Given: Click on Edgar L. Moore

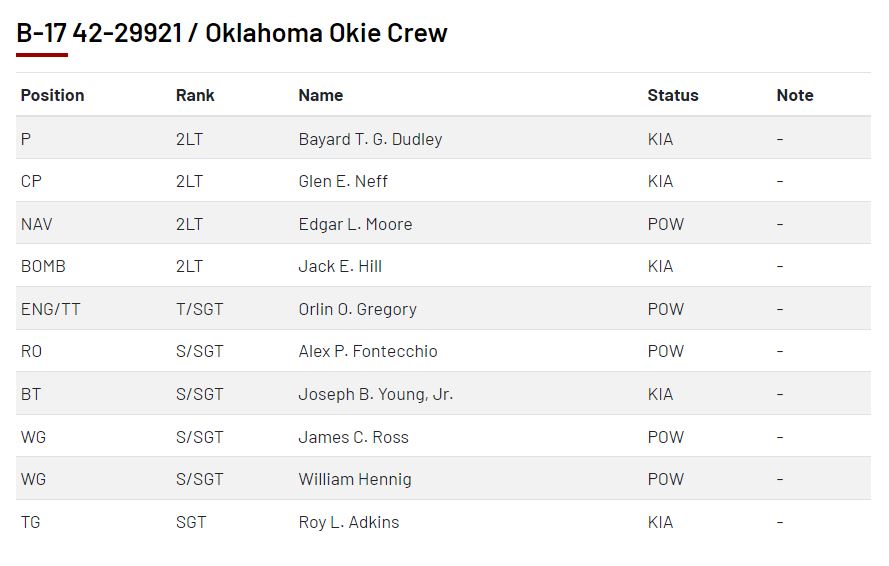Looking at the screenshot, I should click(355, 224).
